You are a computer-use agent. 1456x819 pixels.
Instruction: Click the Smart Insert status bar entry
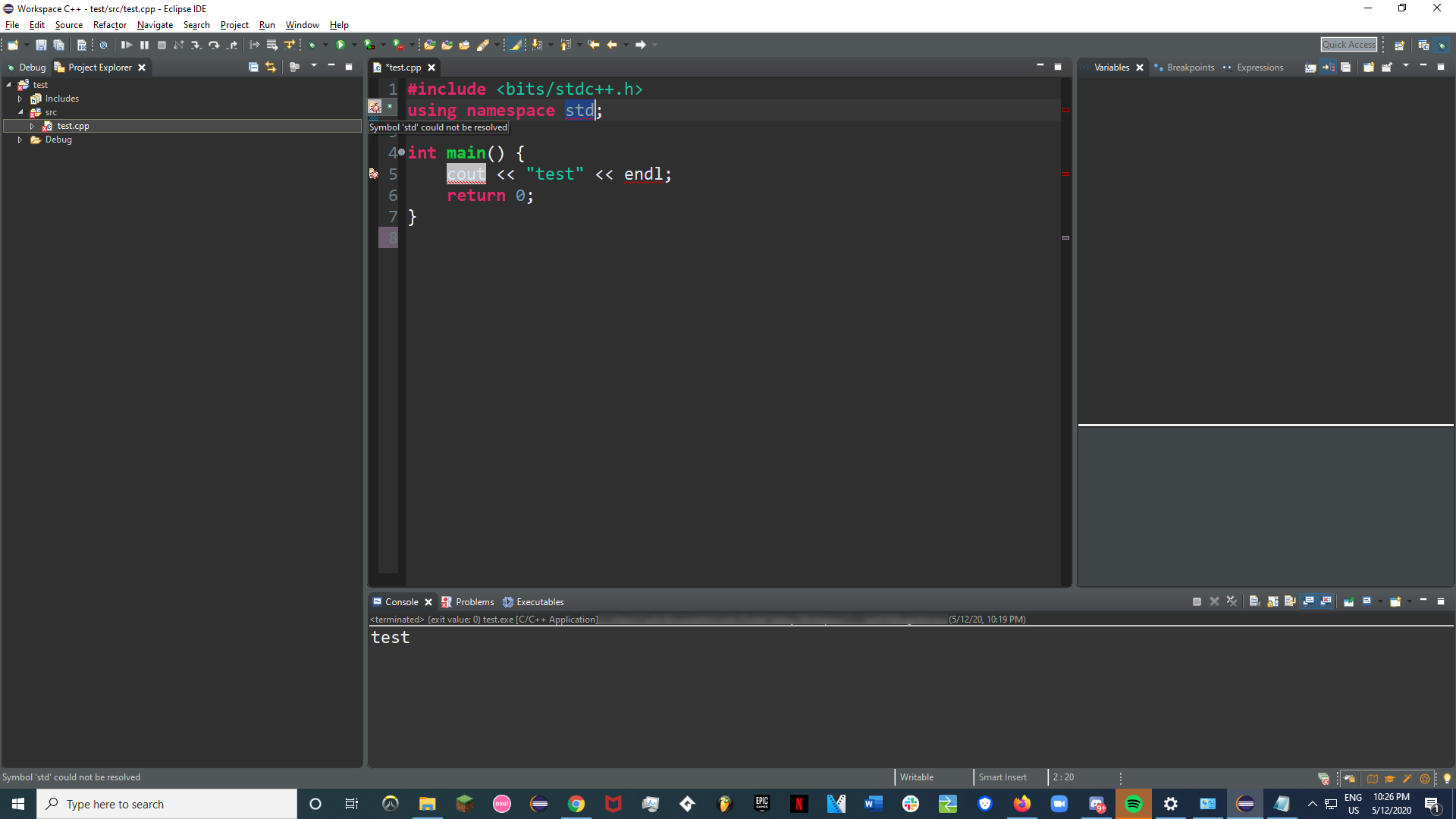[1003, 777]
